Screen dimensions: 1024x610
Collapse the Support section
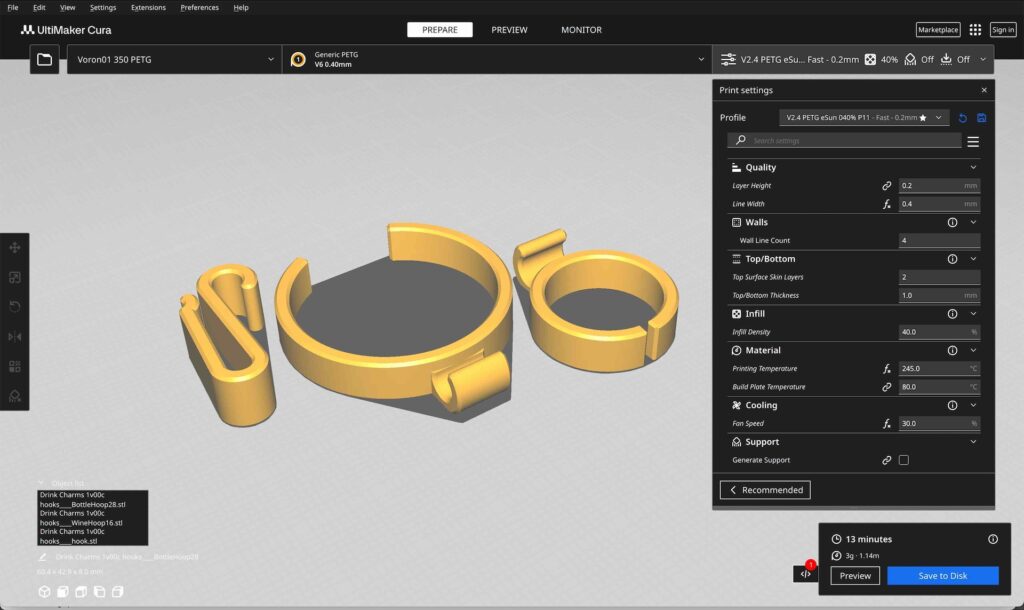(x=973, y=441)
